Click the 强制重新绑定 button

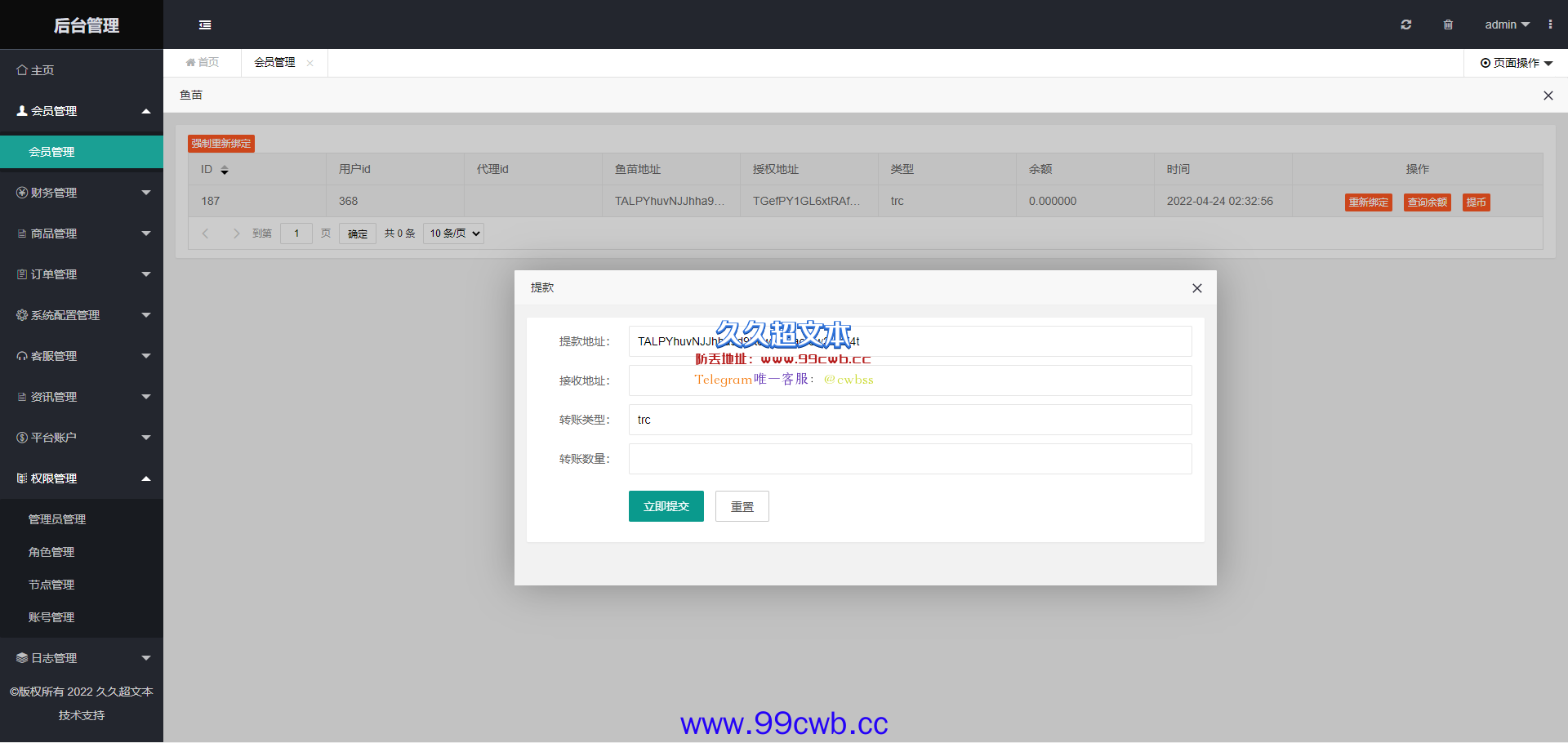click(221, 144)
